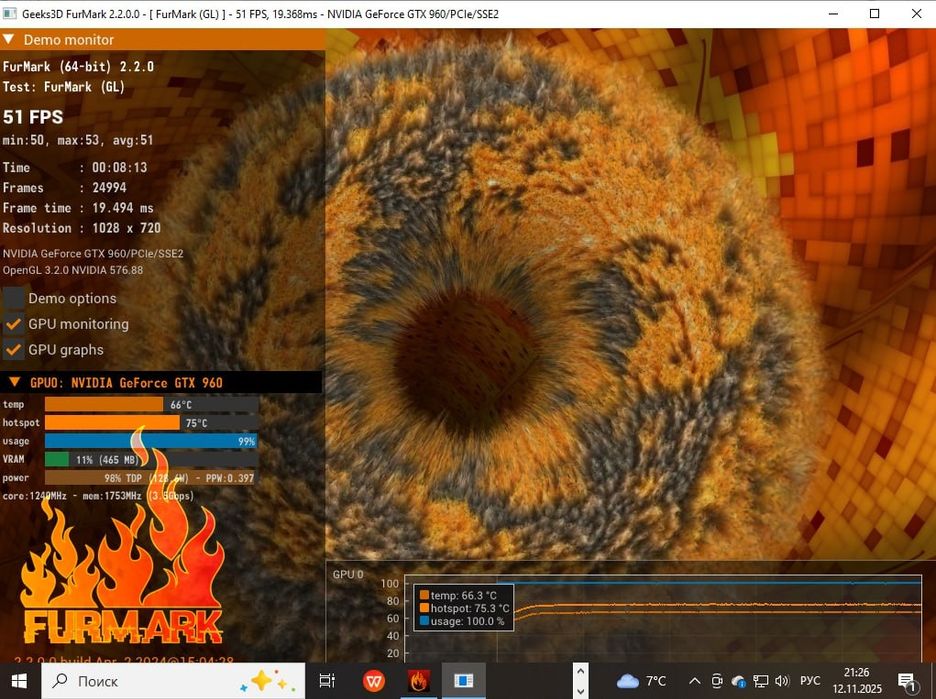Click the usage 100.0 % graph legend entry
Image resolution: width=936 pixels, height=699 pixels.
[x=462, y=621]
